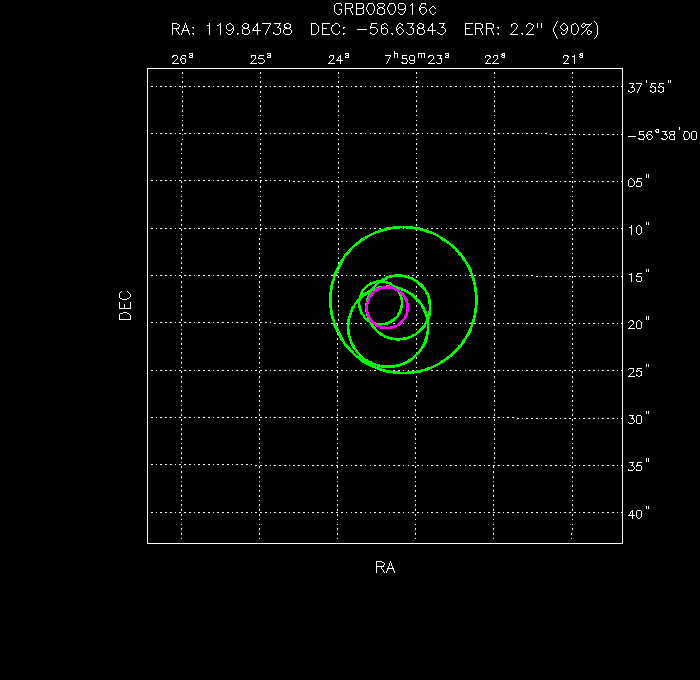Image resolution: width=700 pixels, height=680 pixels.
Task: Click the RA axis label below plot
Action: (x=385, y=567)
